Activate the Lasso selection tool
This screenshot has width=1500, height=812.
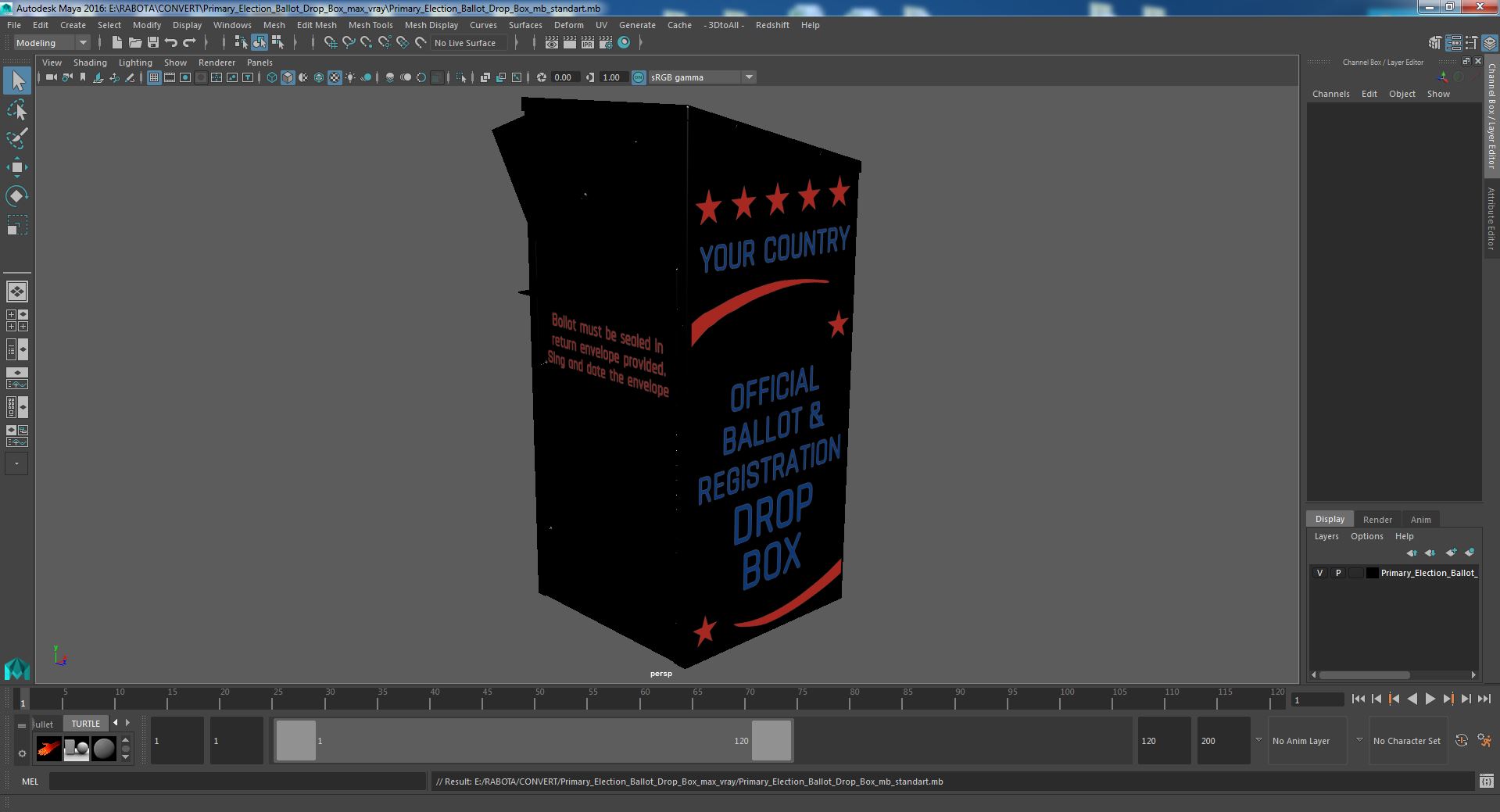(17, 110)
